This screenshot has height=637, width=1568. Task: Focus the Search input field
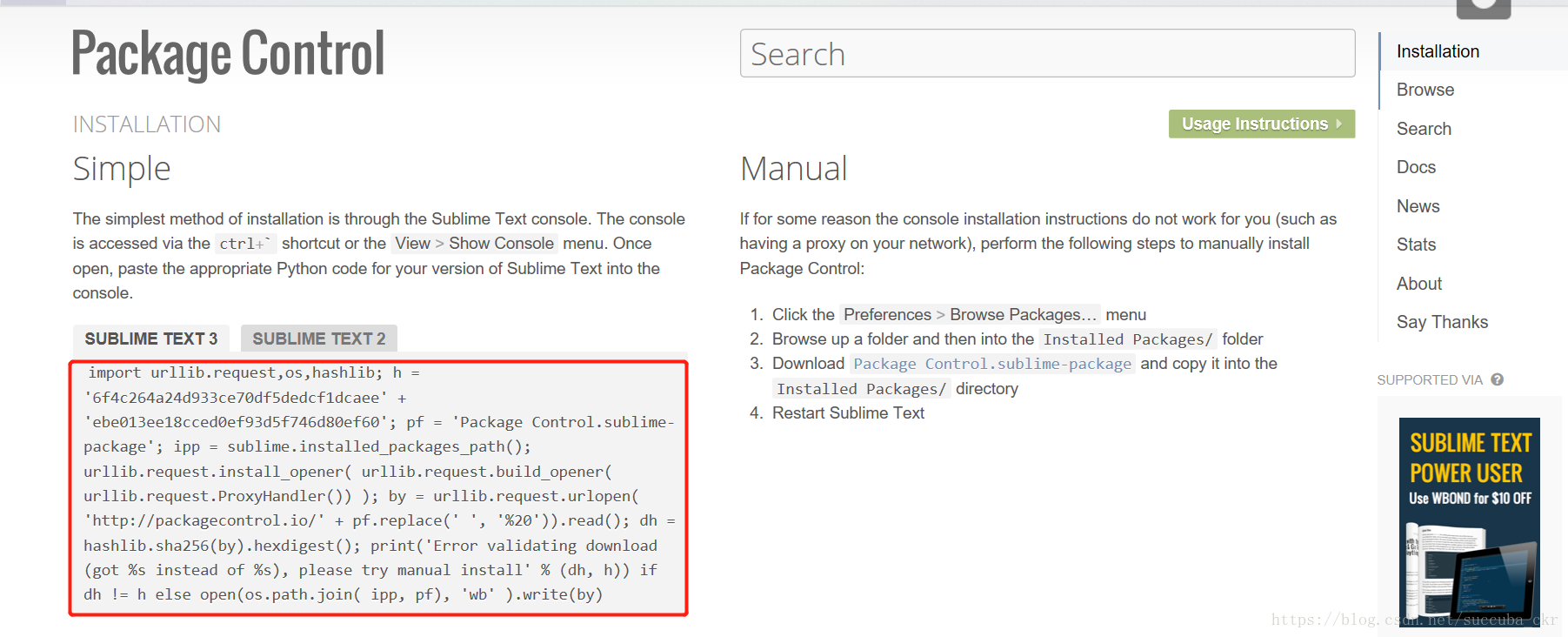tap(1047, 53)
